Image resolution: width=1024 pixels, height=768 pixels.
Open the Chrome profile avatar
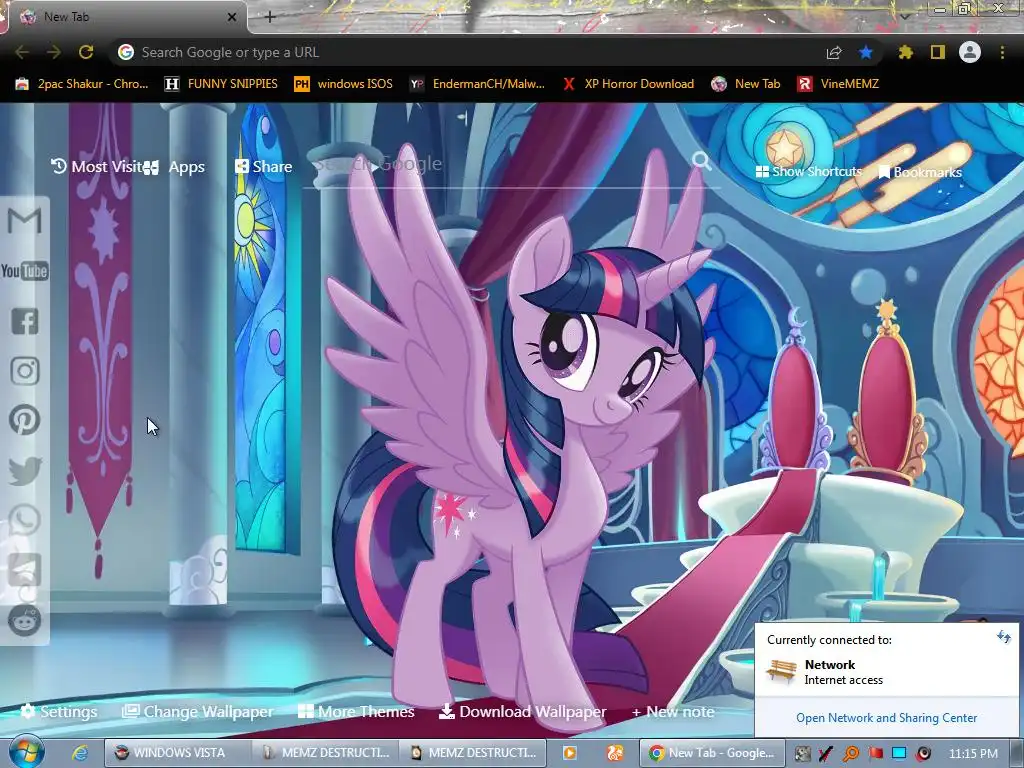tap(970, 52)
